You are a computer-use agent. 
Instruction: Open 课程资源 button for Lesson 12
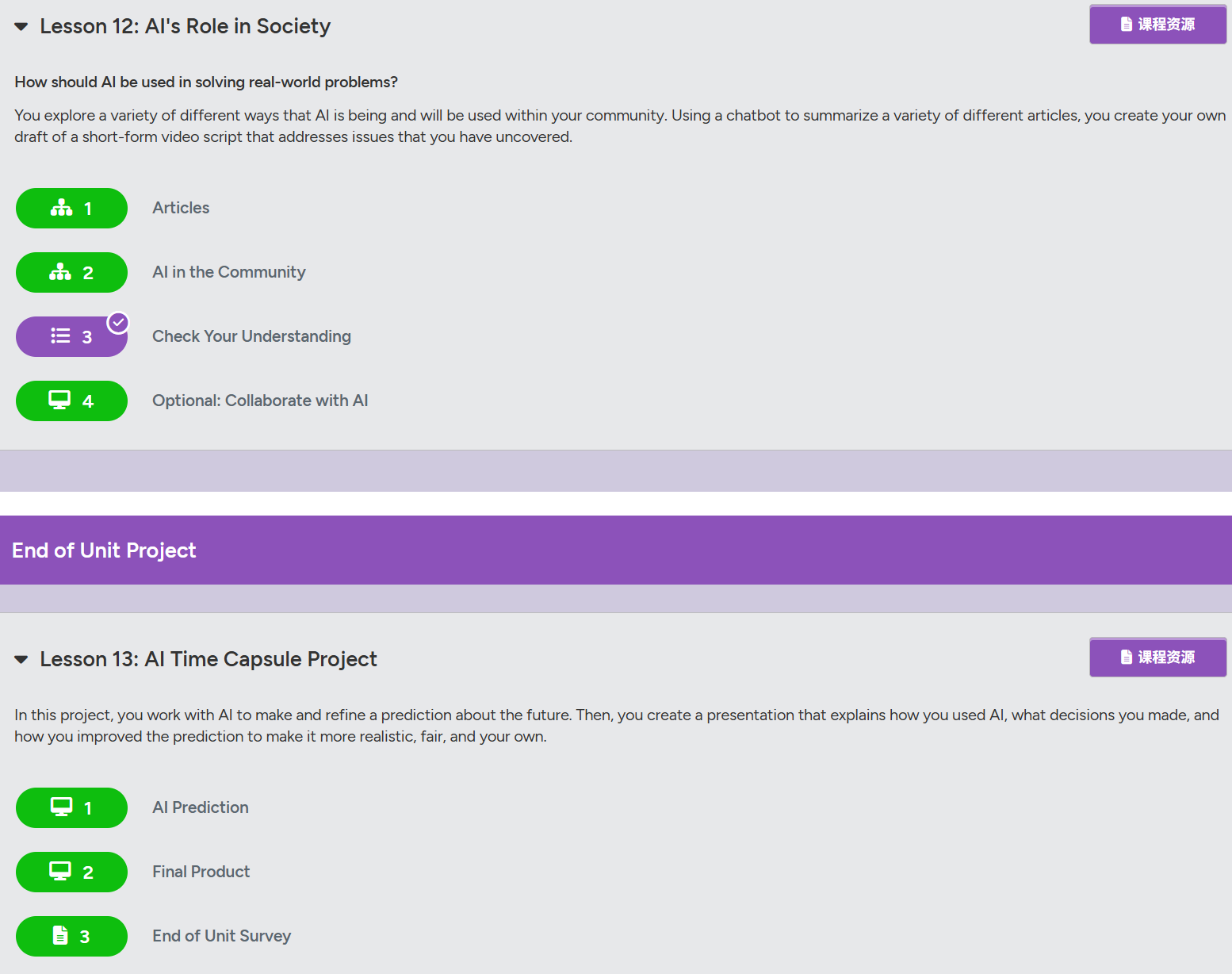[1157, 25]
